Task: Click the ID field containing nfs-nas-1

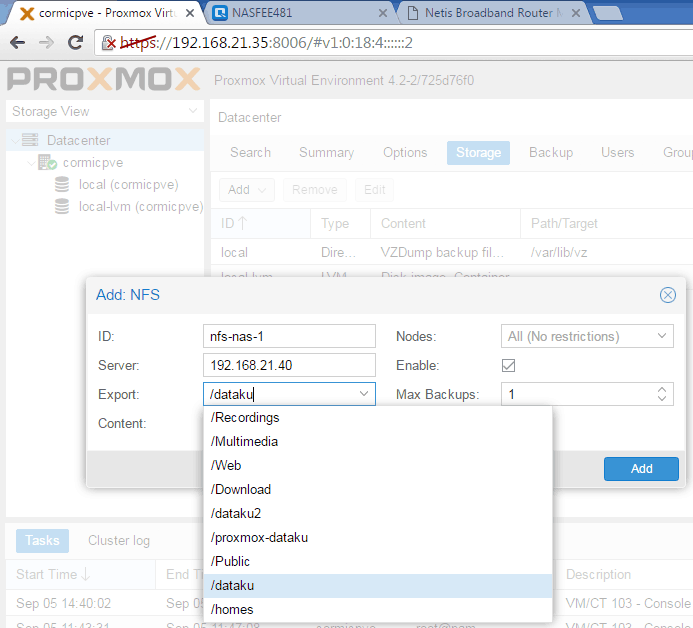Action: click(x=289, y=336)
